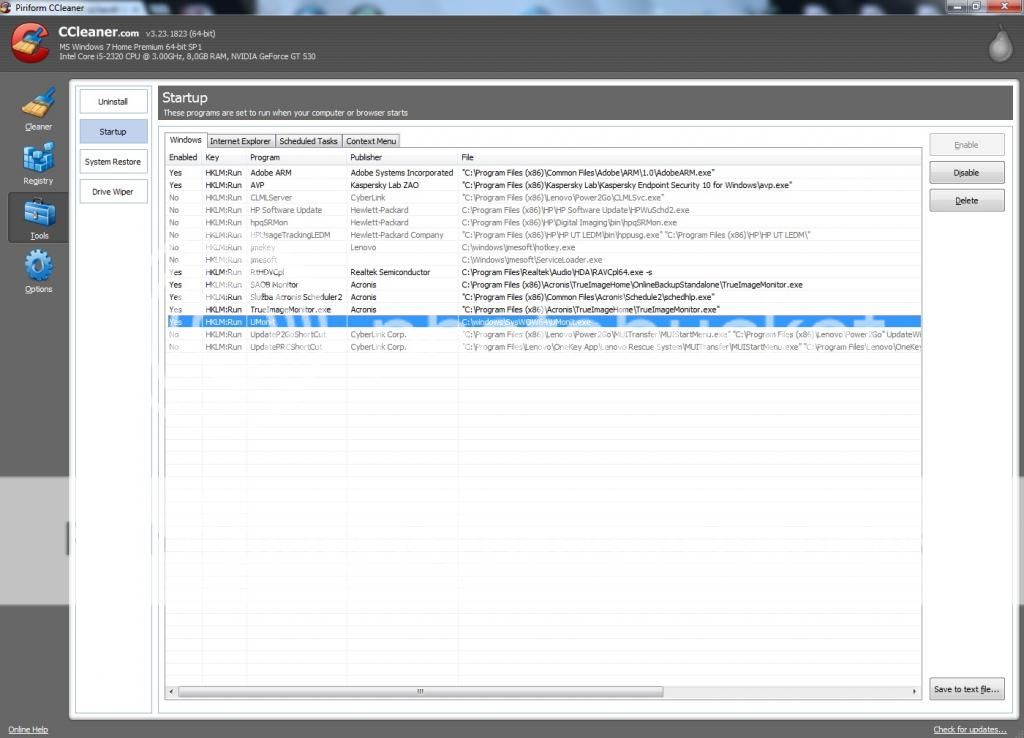Click the scrollbar right arrow
Viewport: 1024px width, 738px height.
914,691
